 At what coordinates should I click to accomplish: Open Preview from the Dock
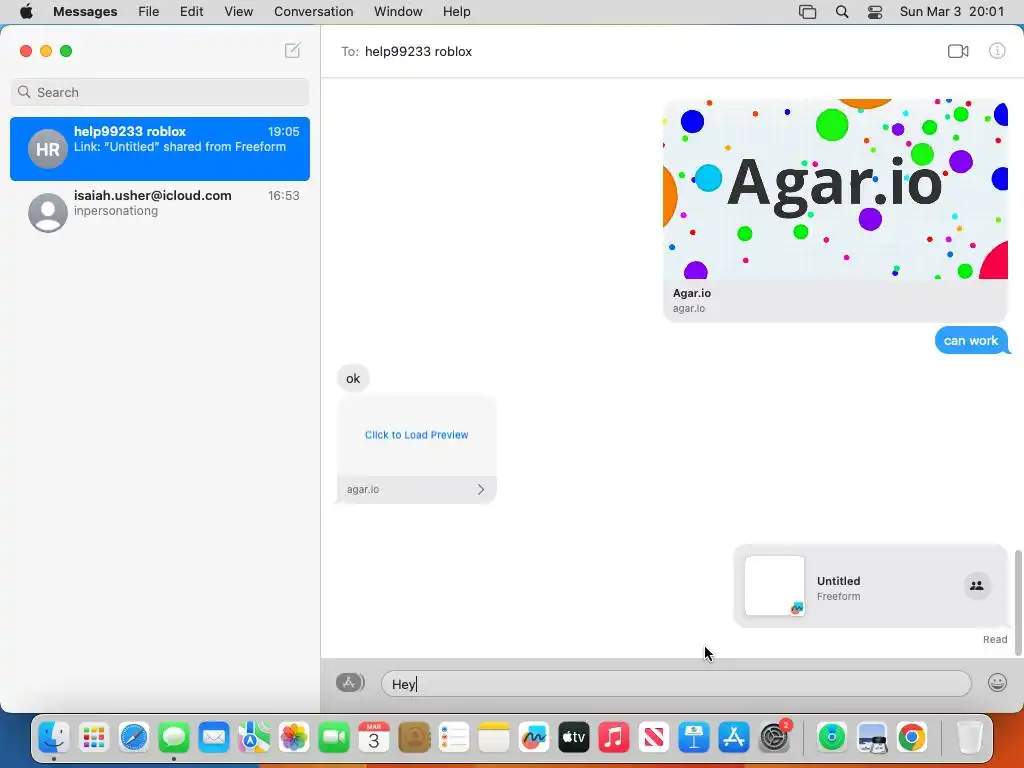872,737
